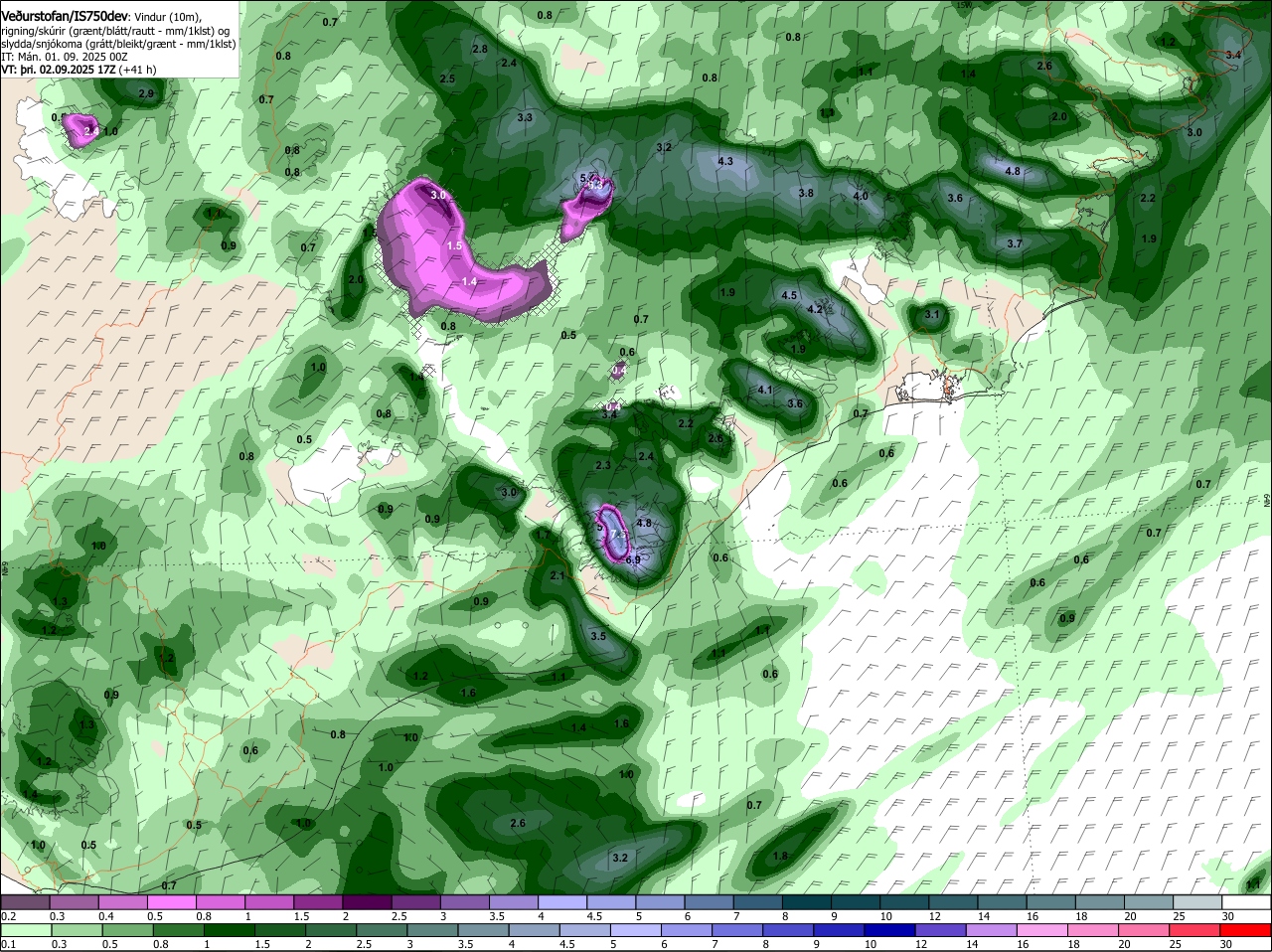Click the Veðurstofan/IS750dev title text

[65, 15]
